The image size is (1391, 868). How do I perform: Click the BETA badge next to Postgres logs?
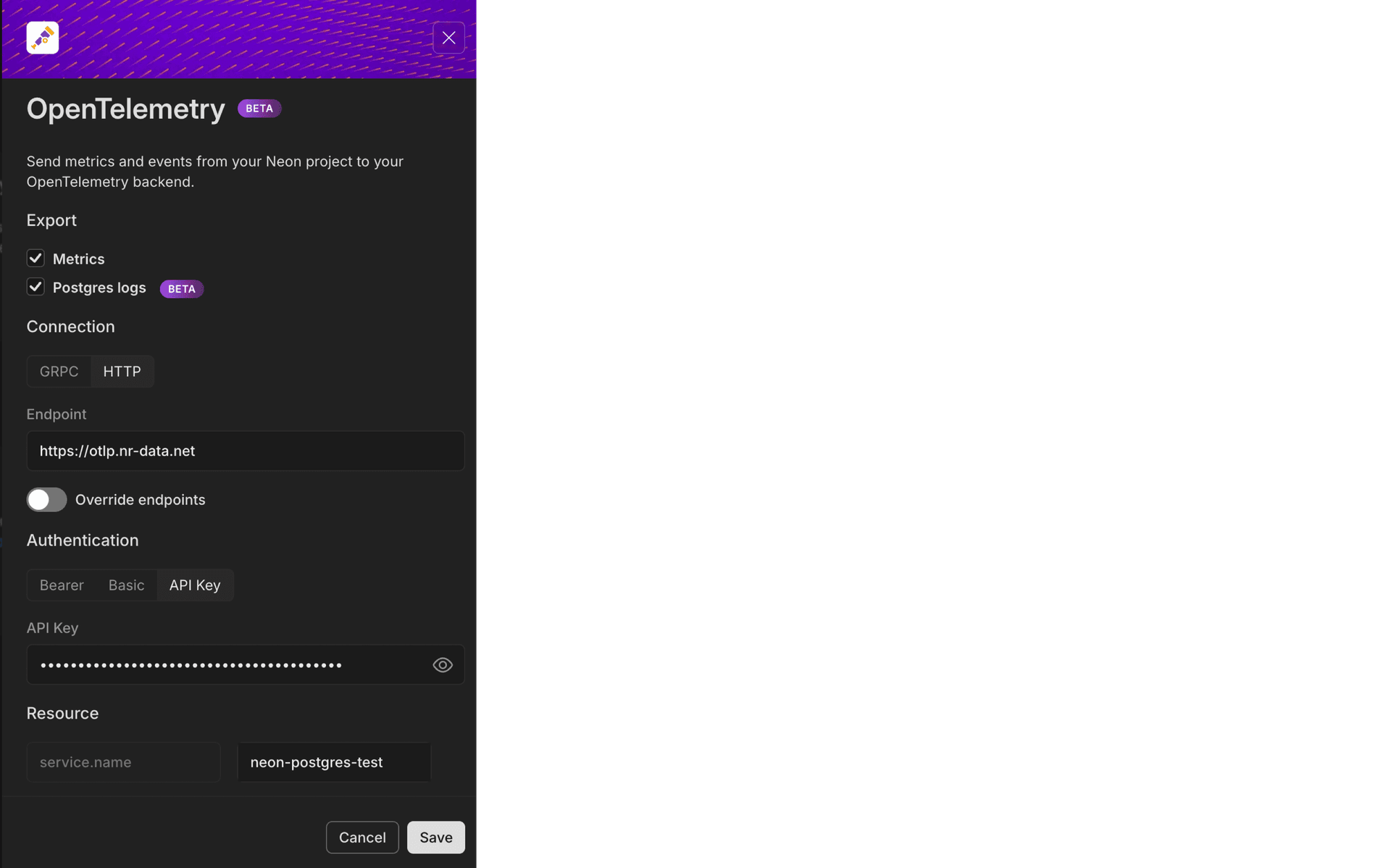[x=181, y=288]
